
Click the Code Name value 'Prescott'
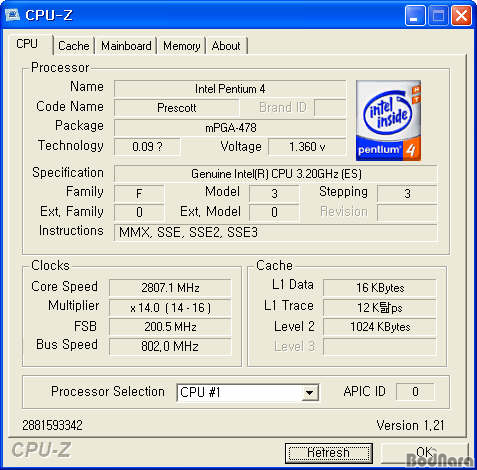coord(176,108)
